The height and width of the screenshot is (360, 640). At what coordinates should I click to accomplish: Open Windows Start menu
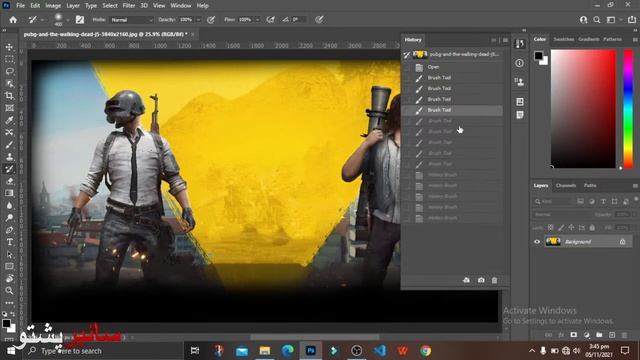click(11, 351)
